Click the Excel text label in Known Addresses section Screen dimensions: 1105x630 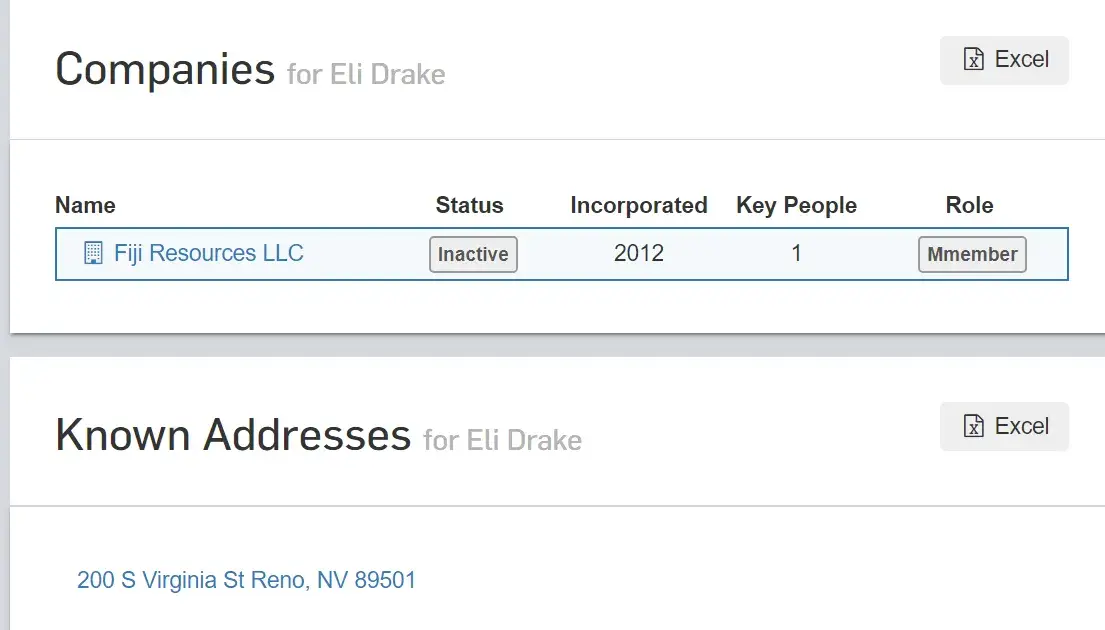click(1021, 427)
